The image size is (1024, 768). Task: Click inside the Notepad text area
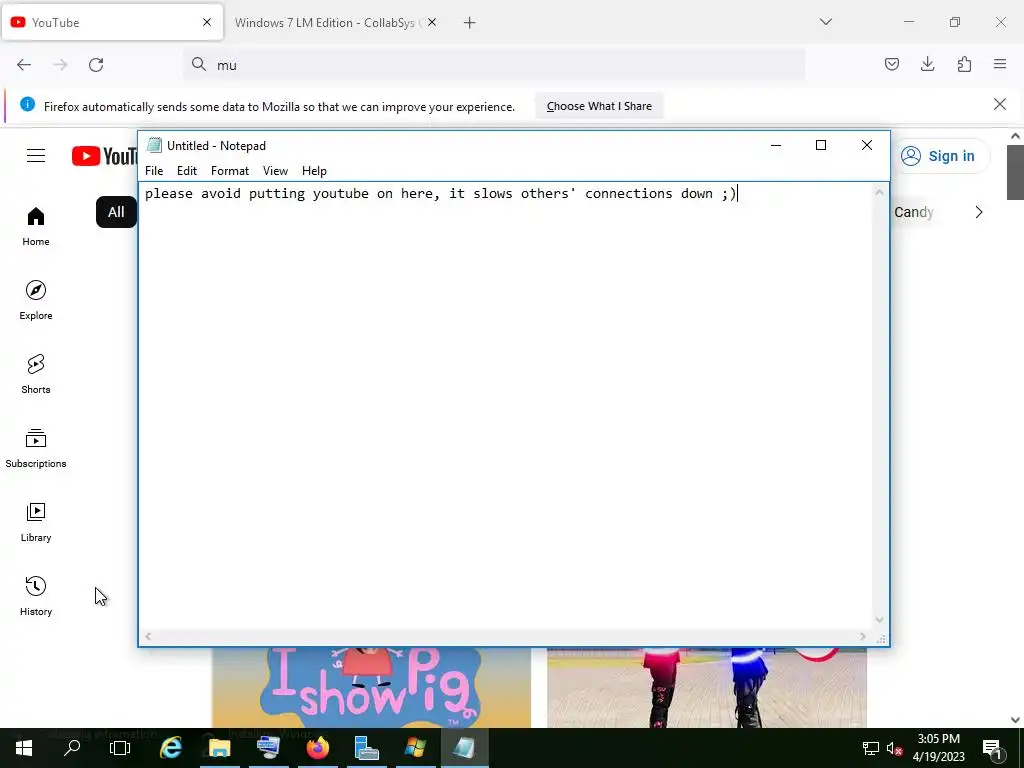506,405
